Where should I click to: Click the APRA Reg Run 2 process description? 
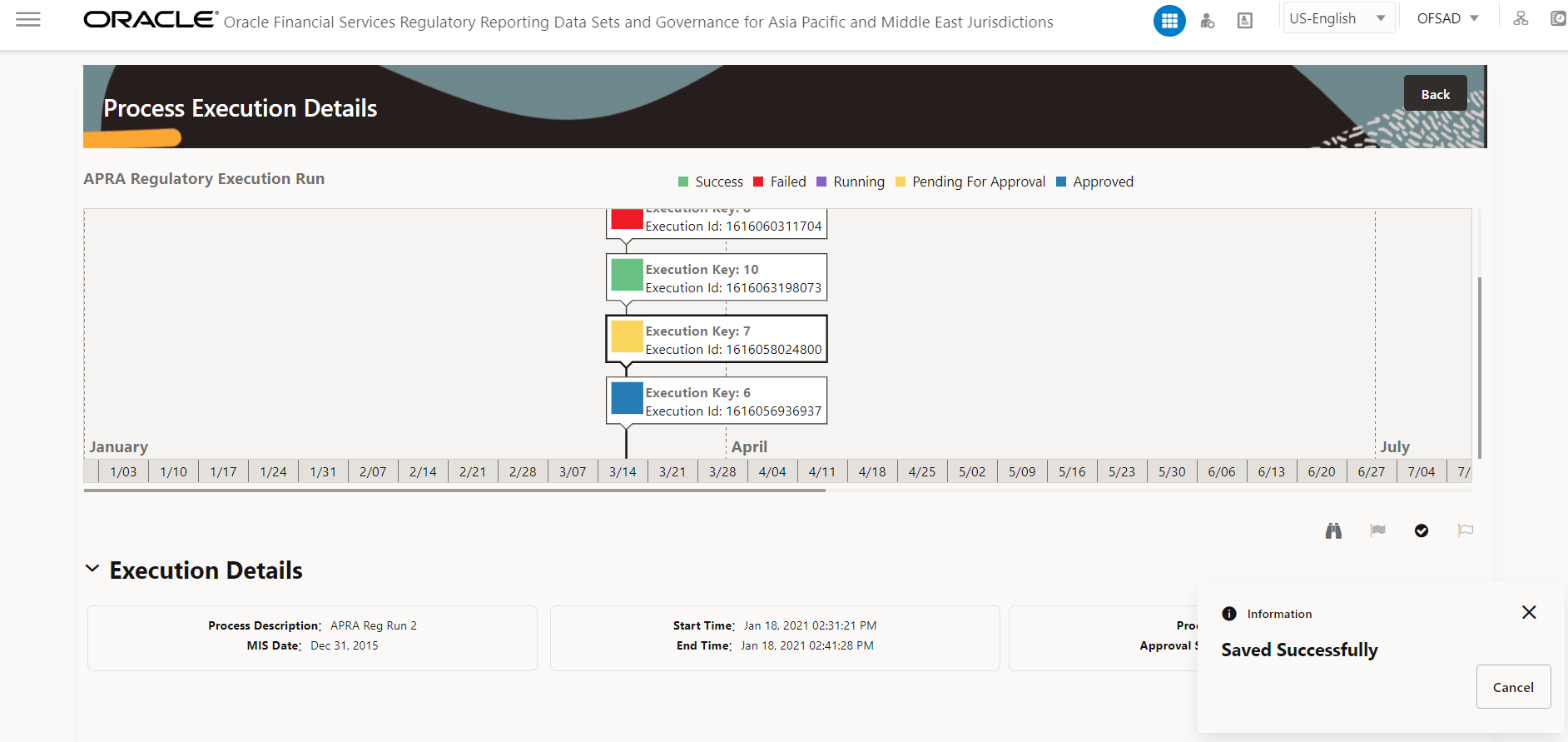point(374,625)
